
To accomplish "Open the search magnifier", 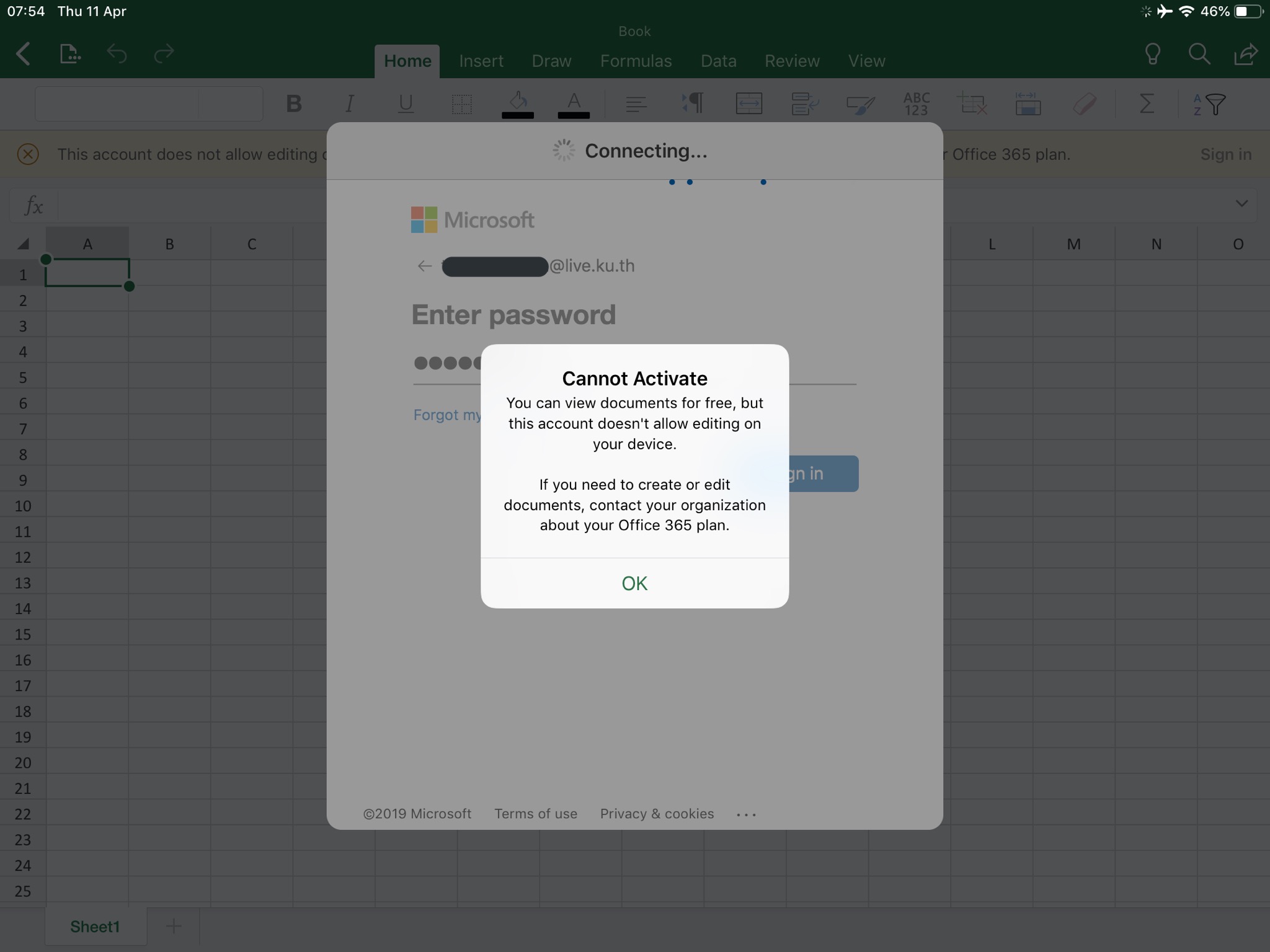I will coord(1199,54).
